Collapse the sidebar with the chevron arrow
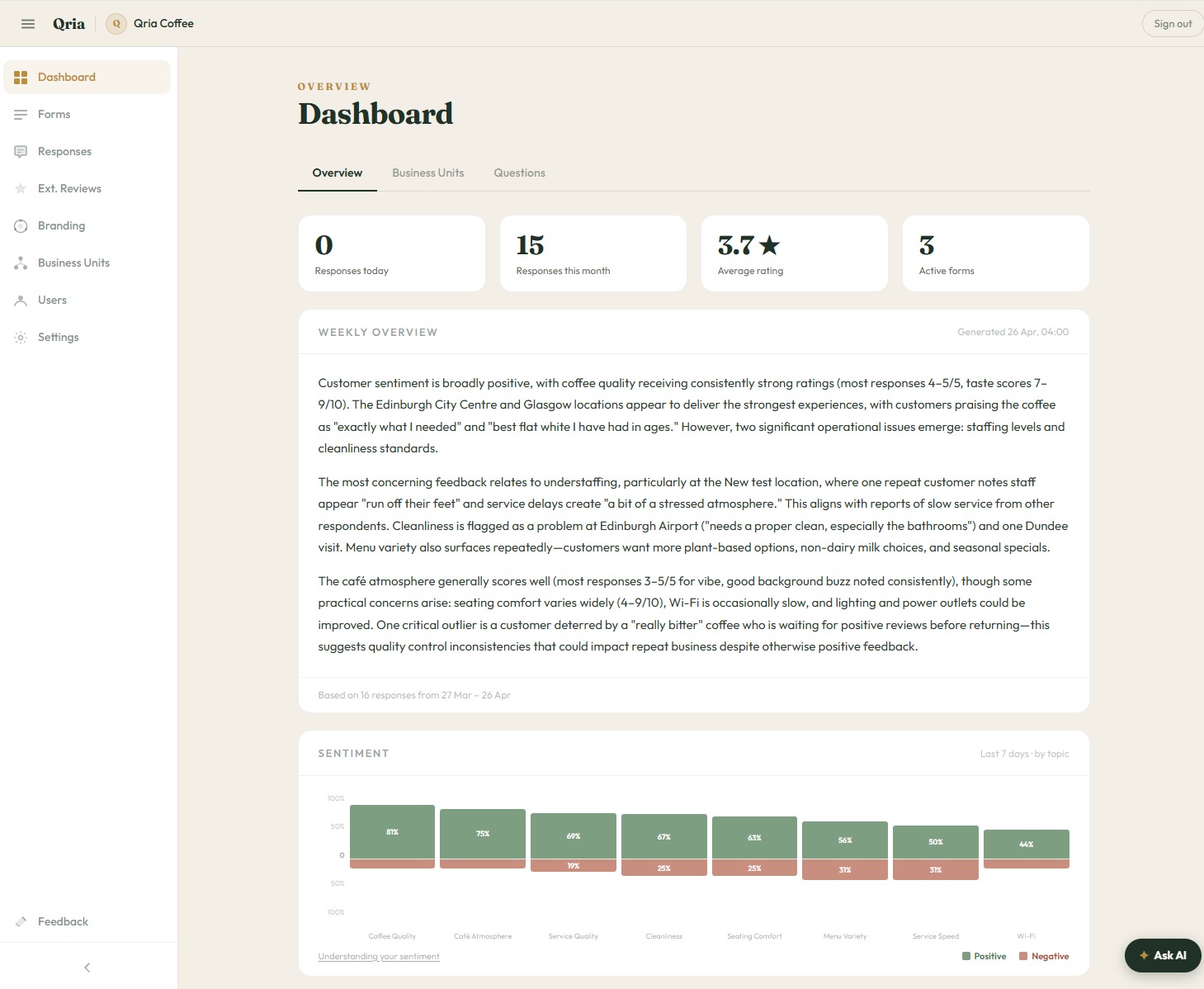 (87, 968)
